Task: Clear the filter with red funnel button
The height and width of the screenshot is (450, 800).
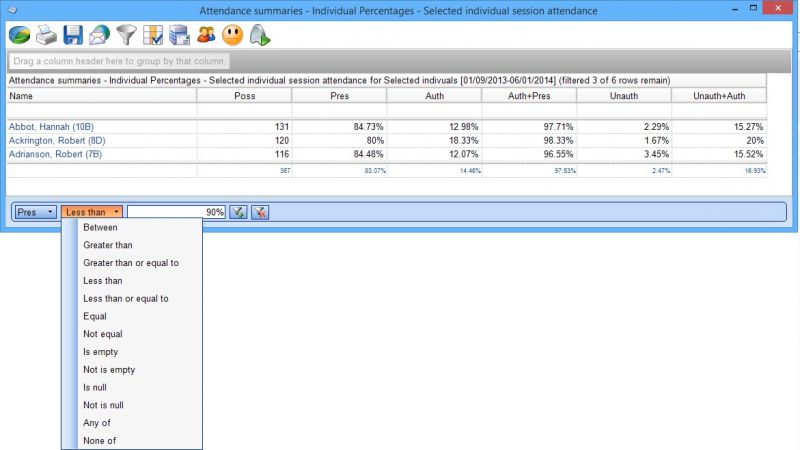Action: (260, 212)
